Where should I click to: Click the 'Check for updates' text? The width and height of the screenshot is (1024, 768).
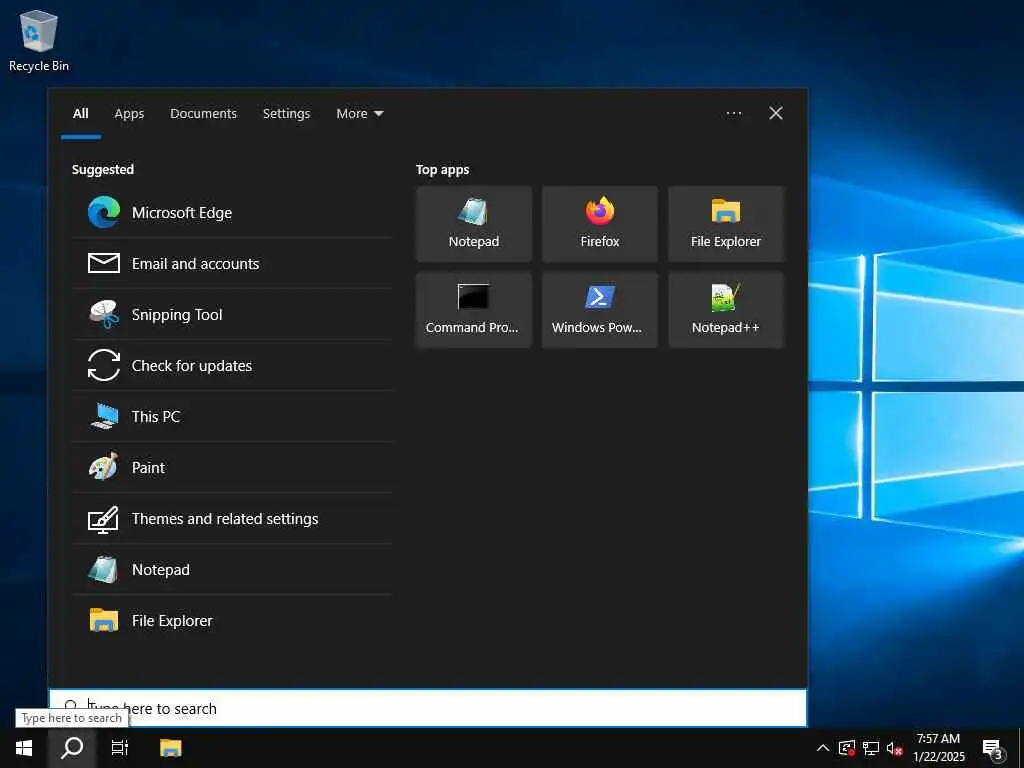[x=191, y=366]
